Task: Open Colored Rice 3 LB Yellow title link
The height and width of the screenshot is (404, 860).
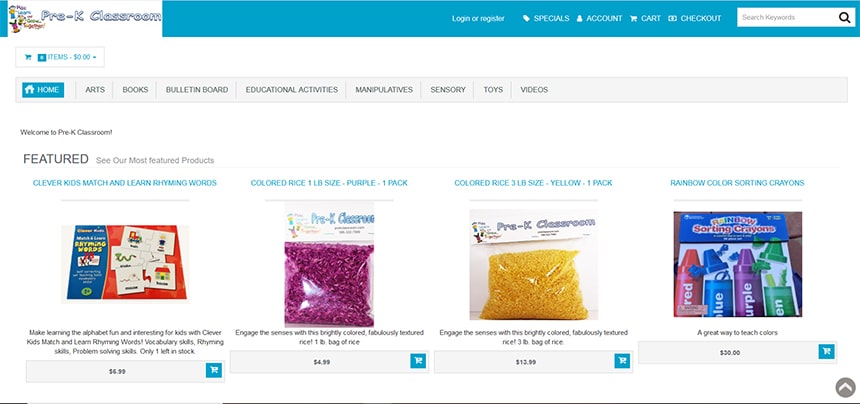Action: click(x=533, y=183)
